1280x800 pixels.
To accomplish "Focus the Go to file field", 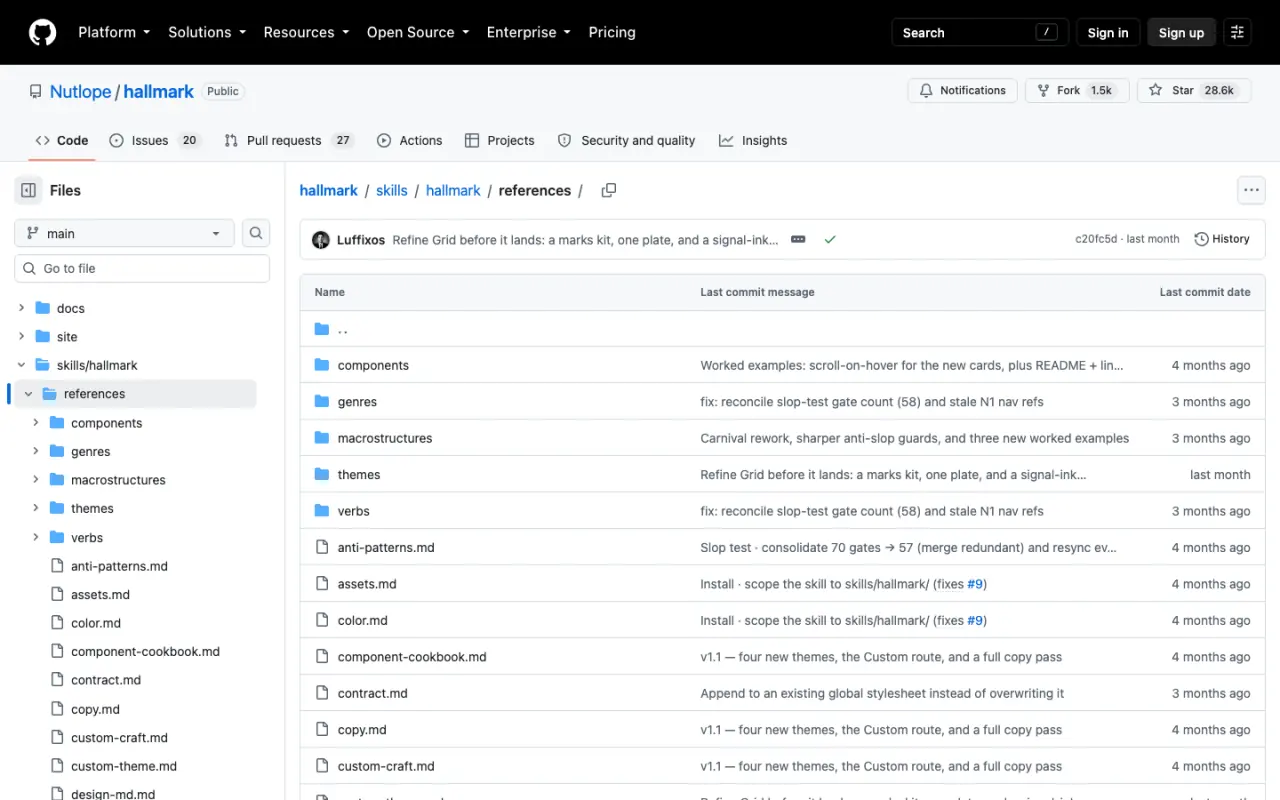I will [142, 268].
